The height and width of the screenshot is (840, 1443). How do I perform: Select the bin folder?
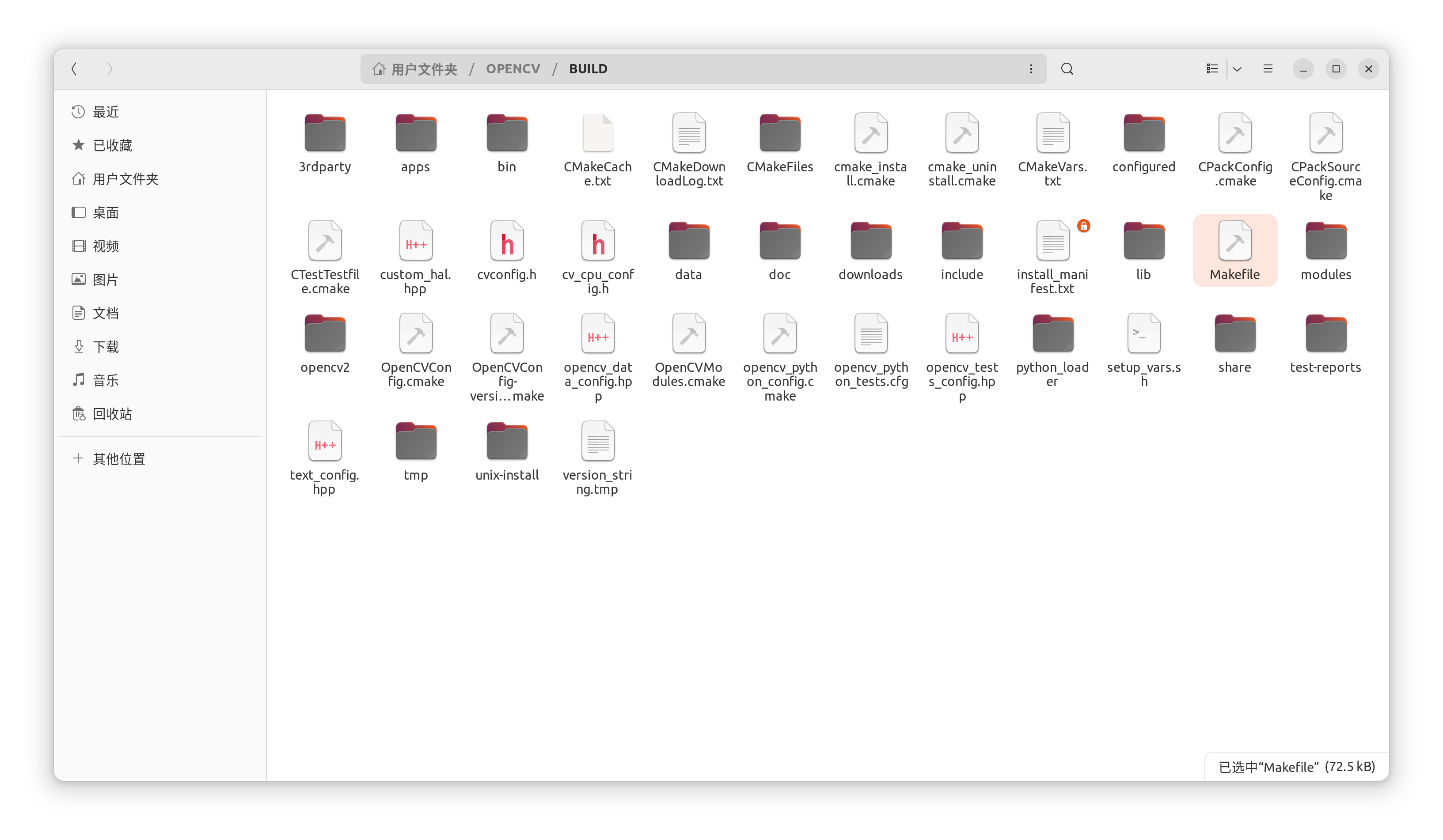[507, 143]
